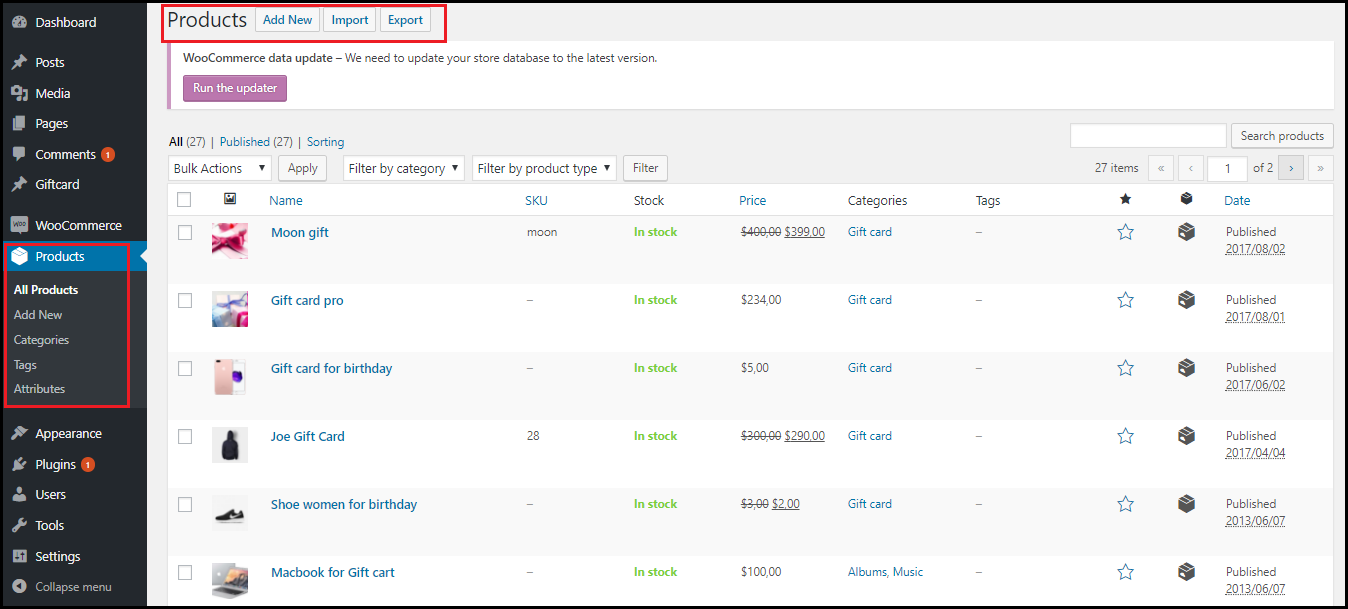Click the Collapse menu arrow icon

19,587
